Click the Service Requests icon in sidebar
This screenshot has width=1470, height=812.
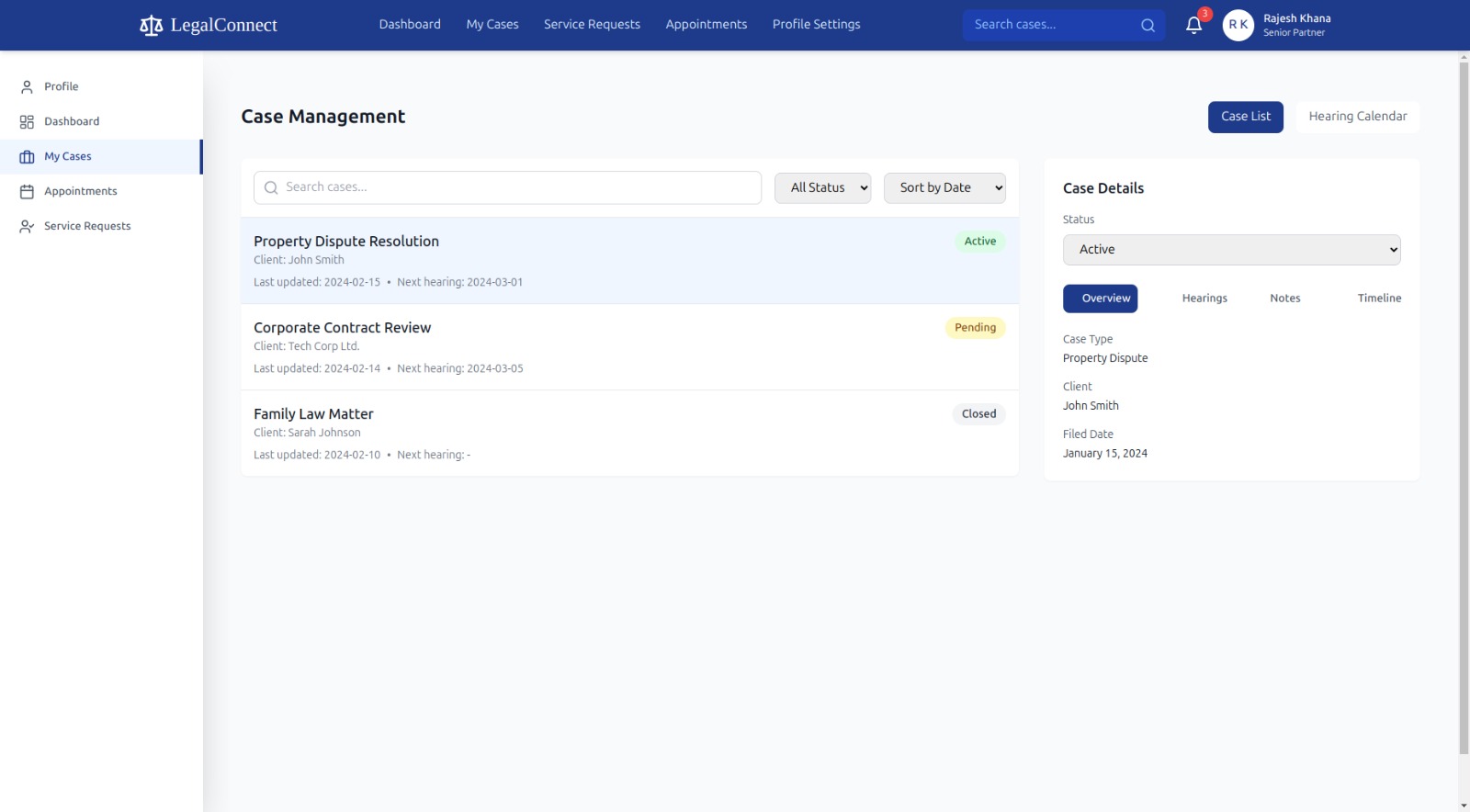[27, 226]
